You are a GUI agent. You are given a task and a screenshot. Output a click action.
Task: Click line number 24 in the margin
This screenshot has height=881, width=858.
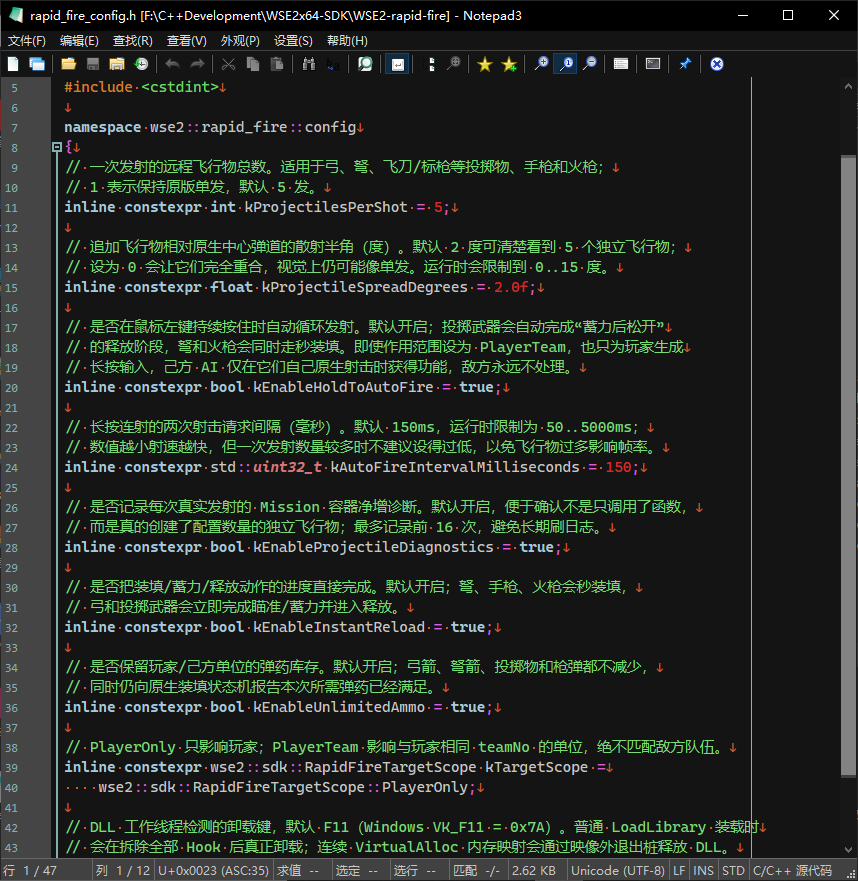click(12, 468)
